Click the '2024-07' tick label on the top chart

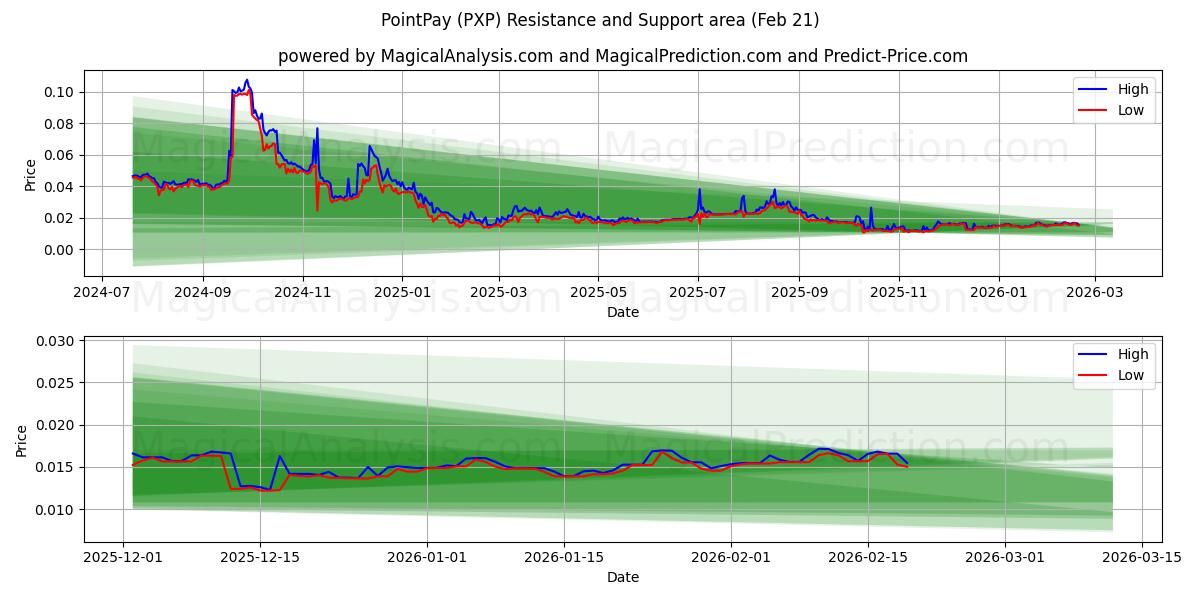coord(103,293)
